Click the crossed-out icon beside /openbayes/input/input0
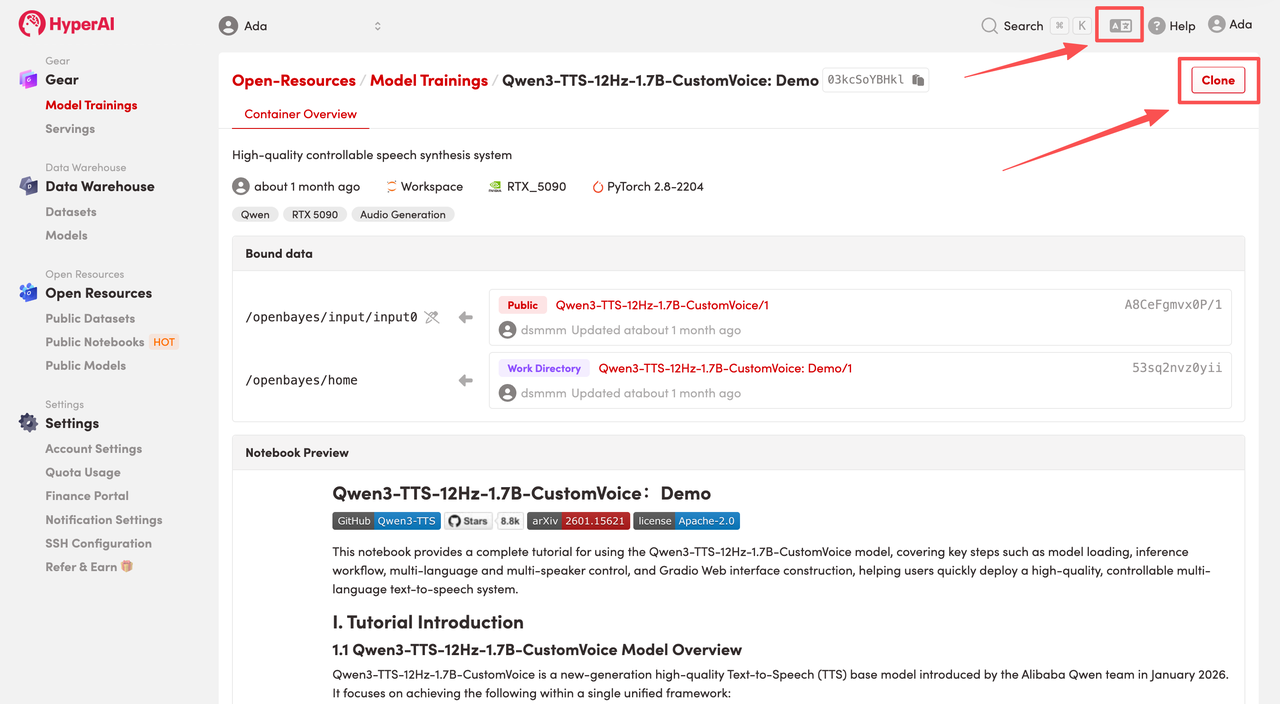 [x=432, y=317]
